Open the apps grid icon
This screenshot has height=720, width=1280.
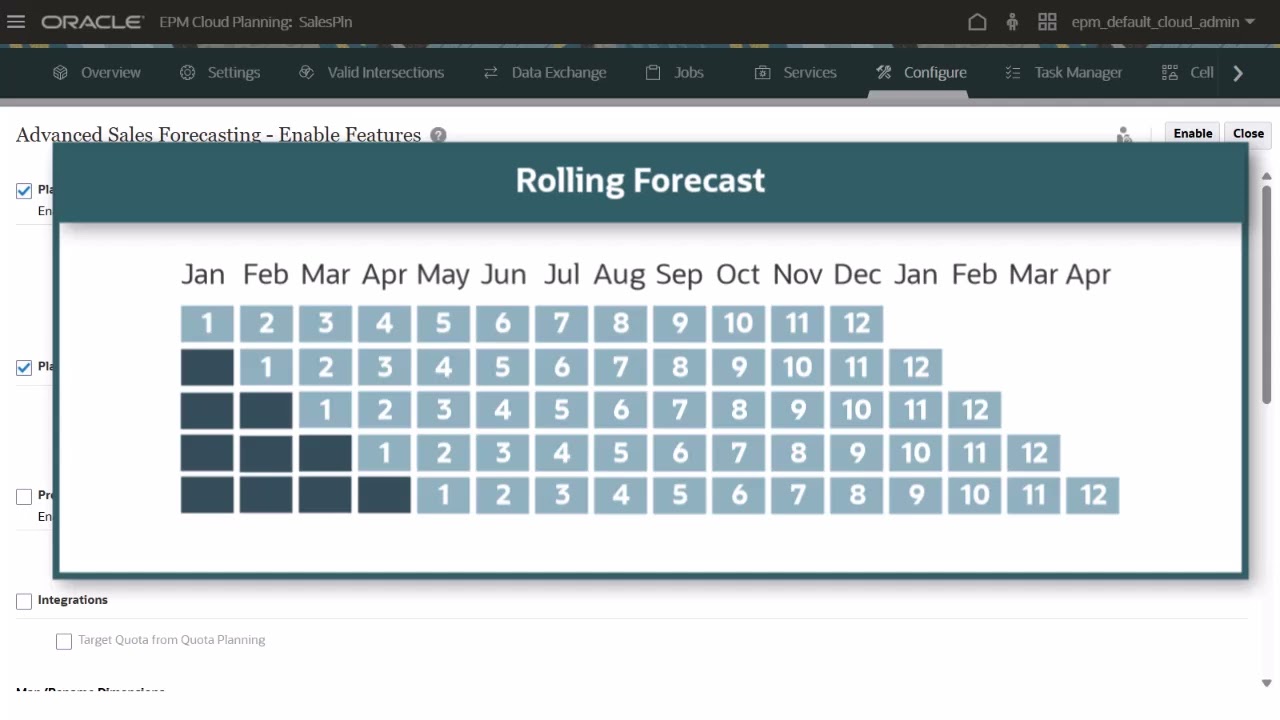click(1047, 21)
